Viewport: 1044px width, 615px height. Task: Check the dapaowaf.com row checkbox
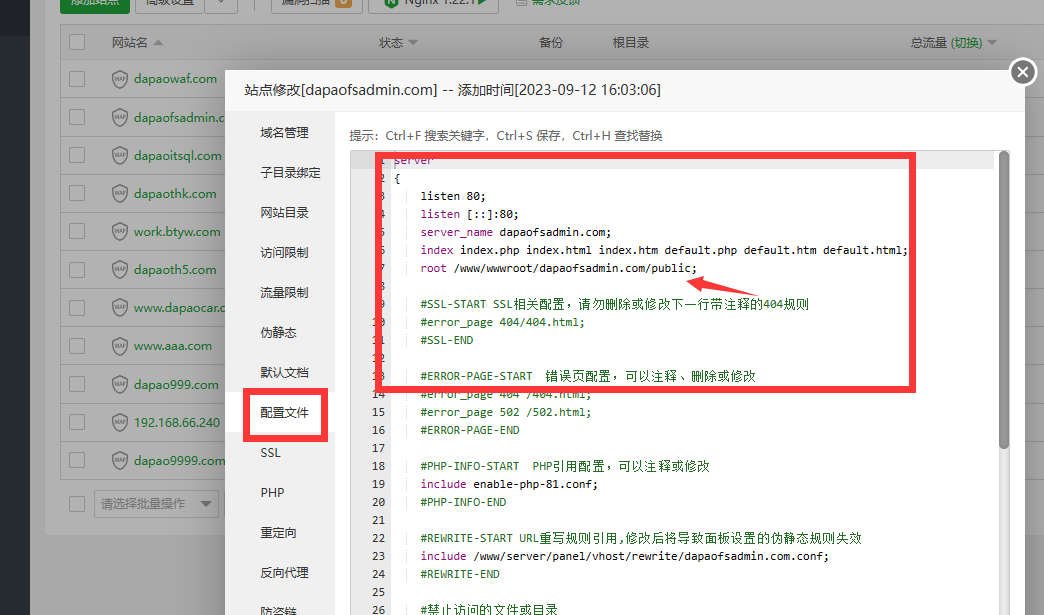tap(77, 79)
